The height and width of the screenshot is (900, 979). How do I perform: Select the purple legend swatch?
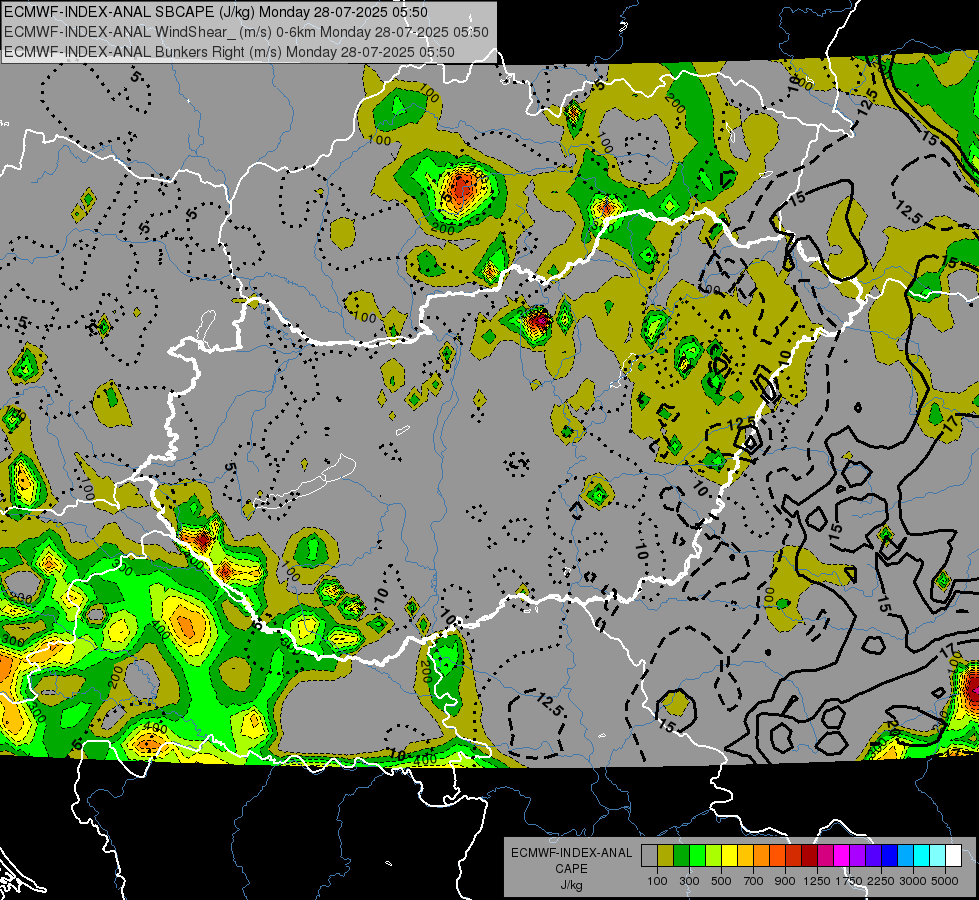click(x=858, y=856)
